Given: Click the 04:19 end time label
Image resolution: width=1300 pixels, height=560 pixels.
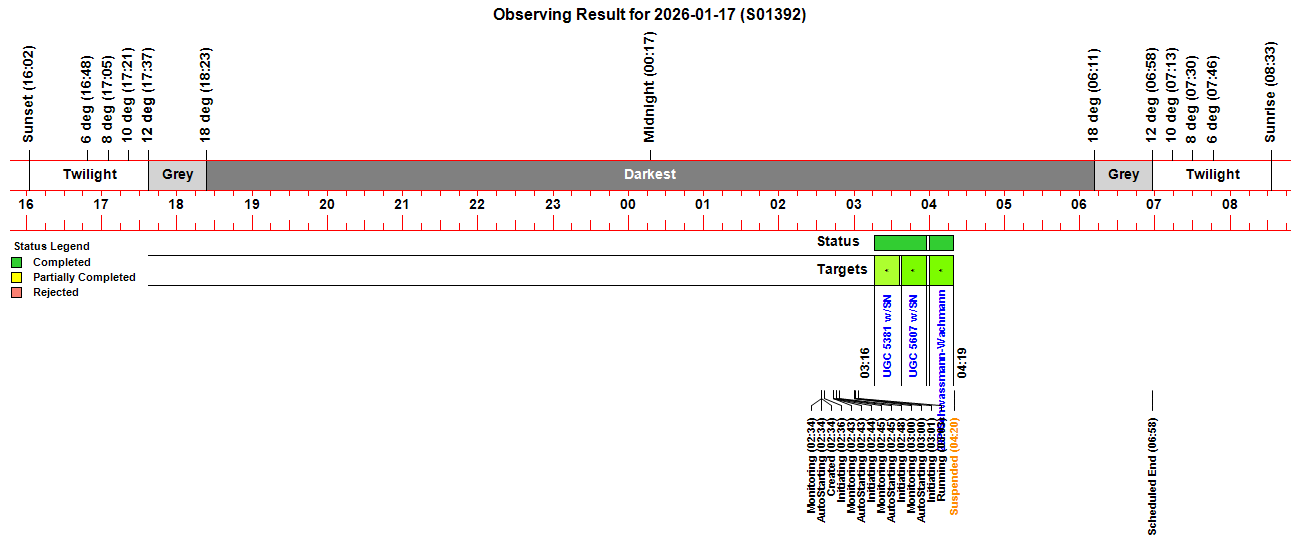Looking at the screenshot, I should 962,363.
